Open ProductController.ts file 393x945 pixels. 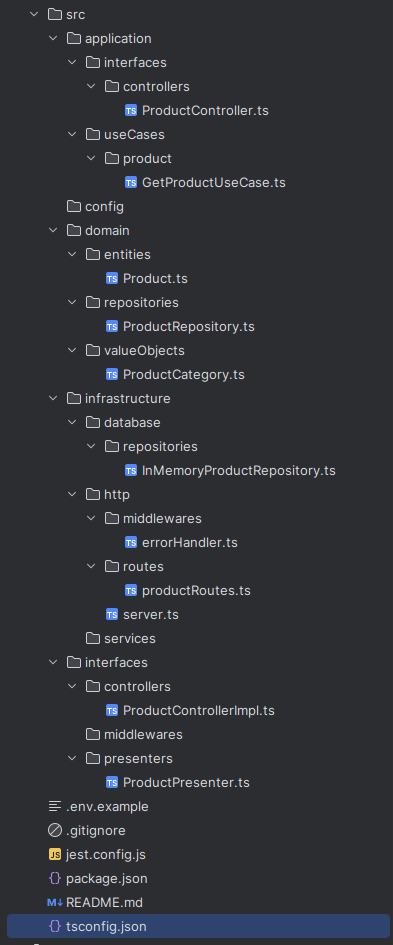click(205, 110)
